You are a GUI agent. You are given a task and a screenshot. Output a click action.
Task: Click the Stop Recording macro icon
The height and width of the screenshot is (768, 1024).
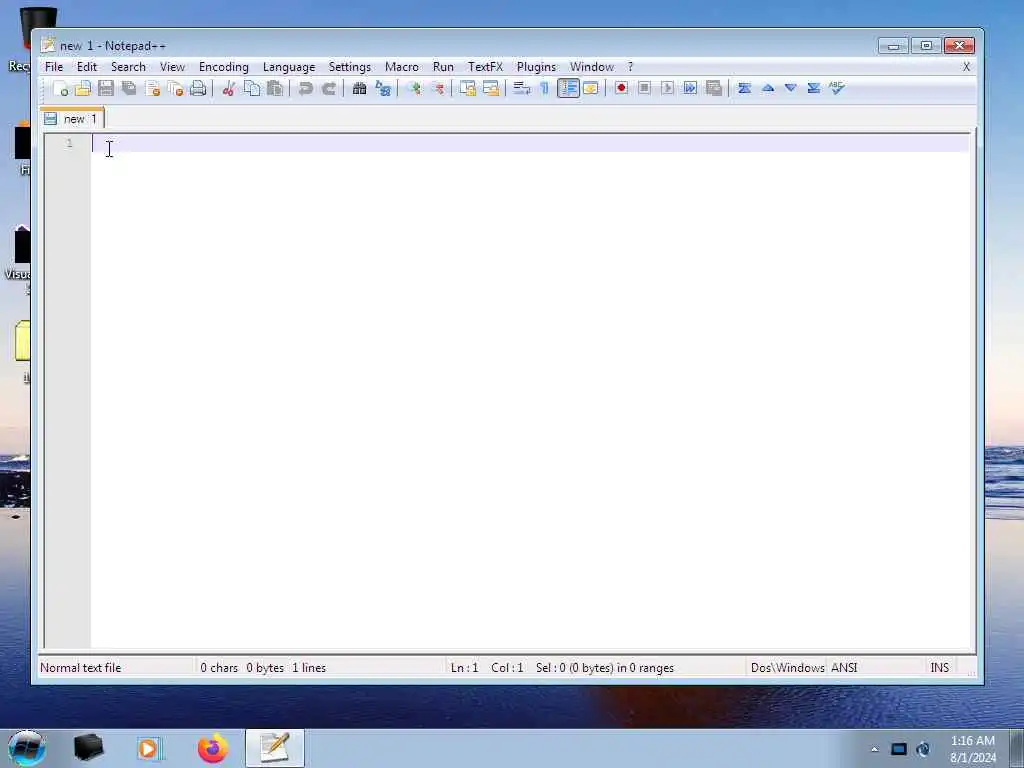644,88
